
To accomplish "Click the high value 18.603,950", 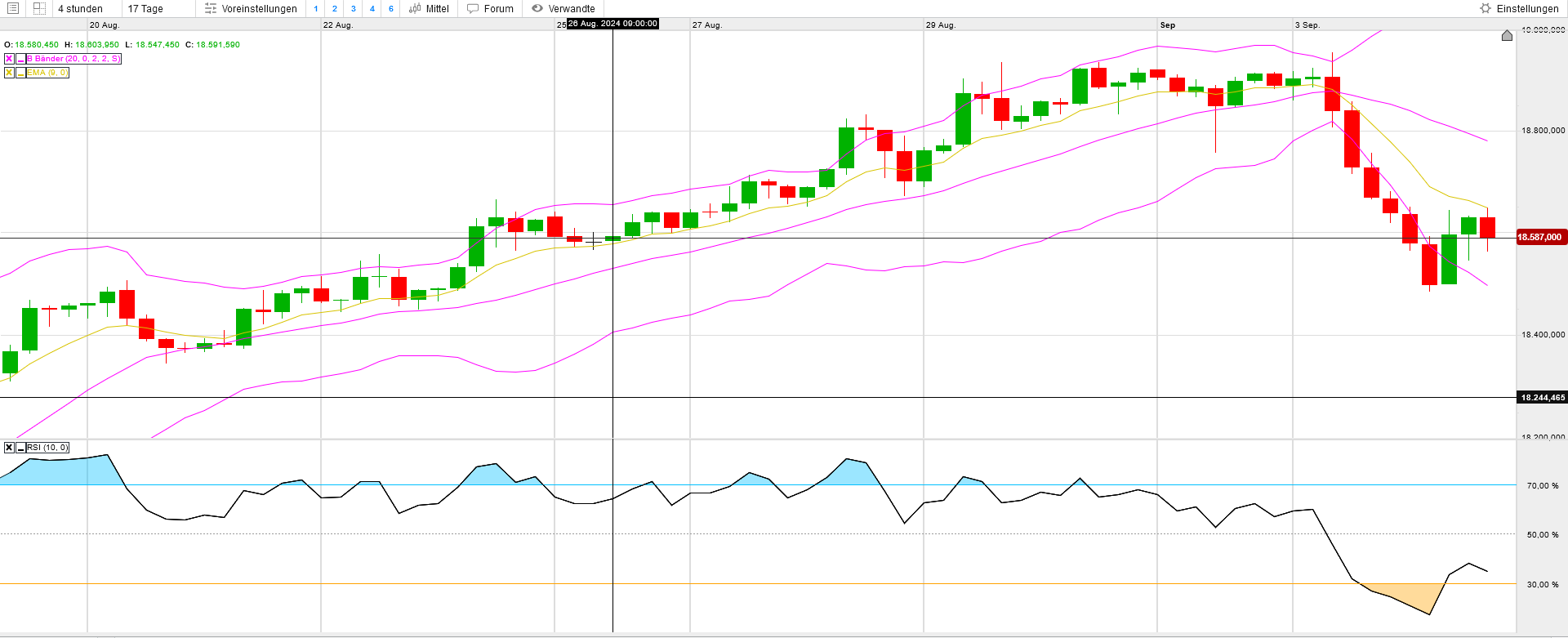I will tap(97, 45).
